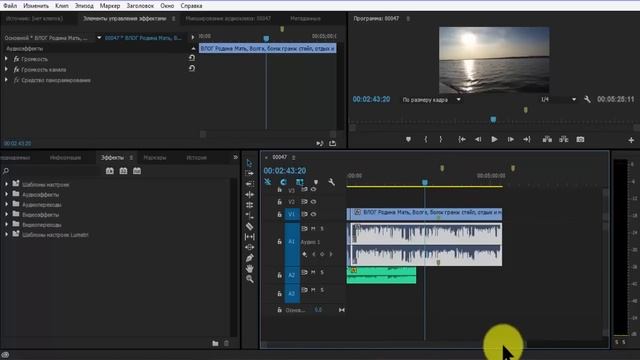Open the button editor plus icon
This screenshot has width=640, height=360.
pos(631,140)
